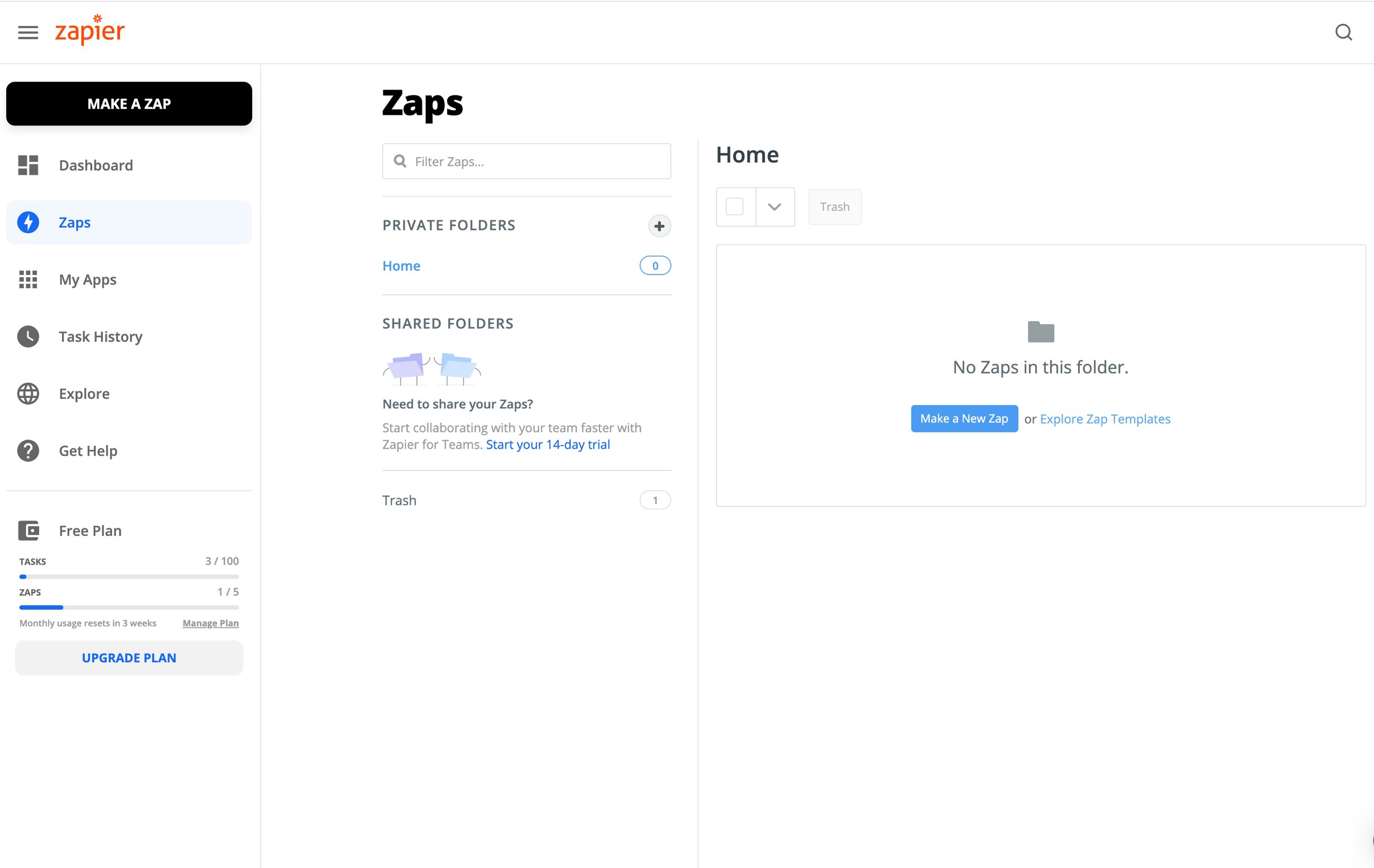This screenshot has width=1374, height=868.
Task: Click the Task History clock icon
Action: point(27,336)
